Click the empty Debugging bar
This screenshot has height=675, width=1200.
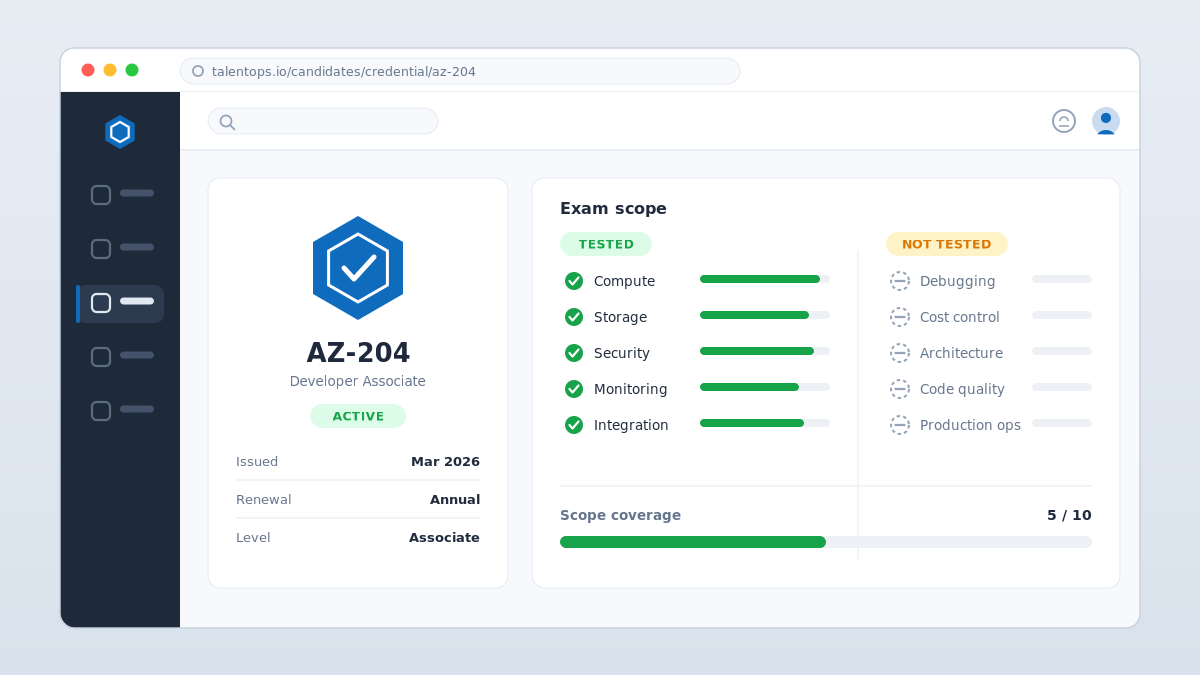click(1062, 279)
